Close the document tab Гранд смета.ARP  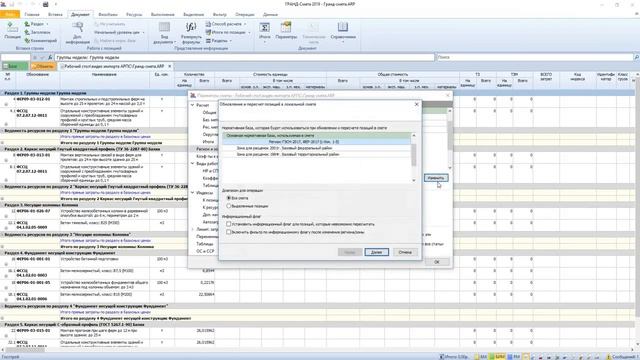[170, 66]
